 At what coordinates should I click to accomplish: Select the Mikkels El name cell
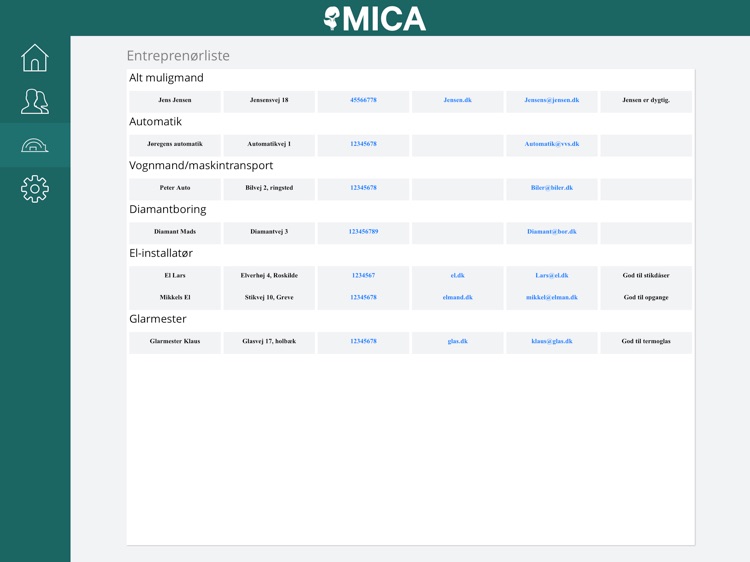point(175,299)
